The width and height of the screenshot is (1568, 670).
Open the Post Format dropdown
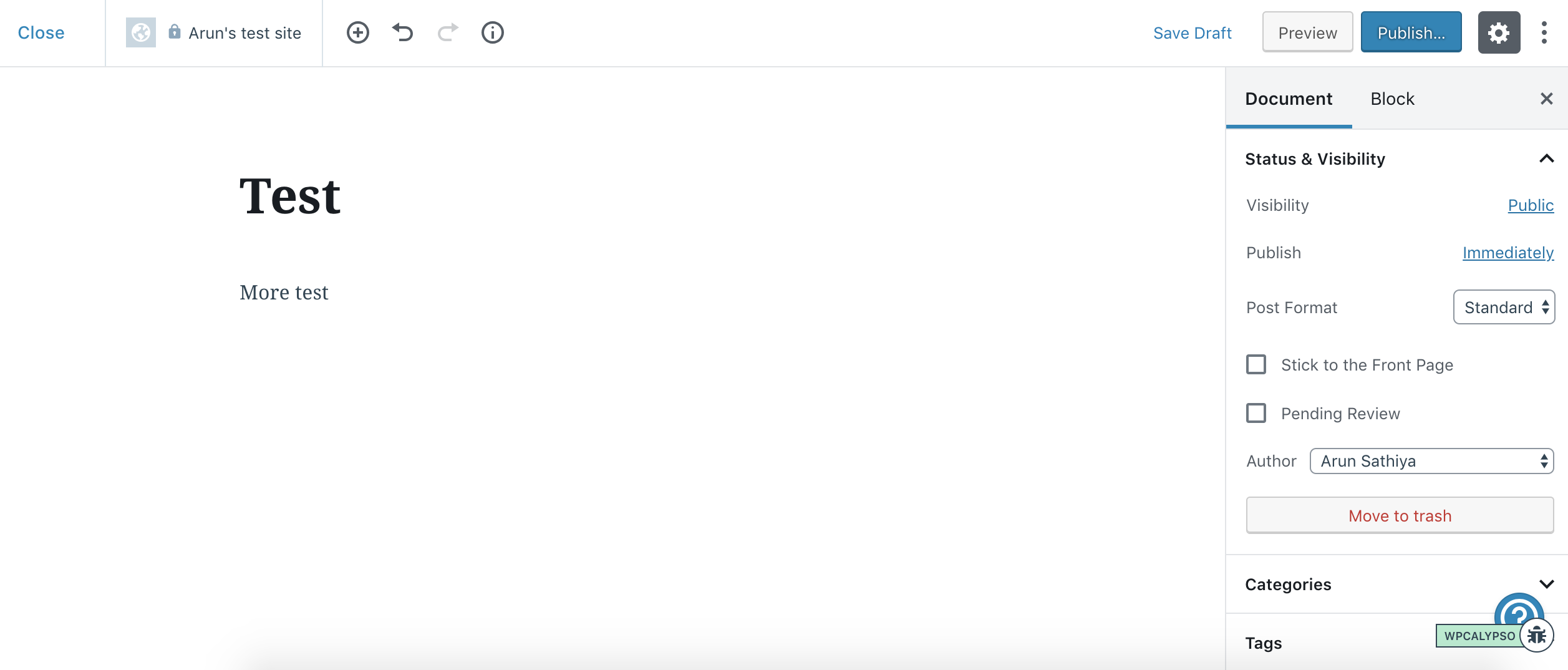[1504, 307]
